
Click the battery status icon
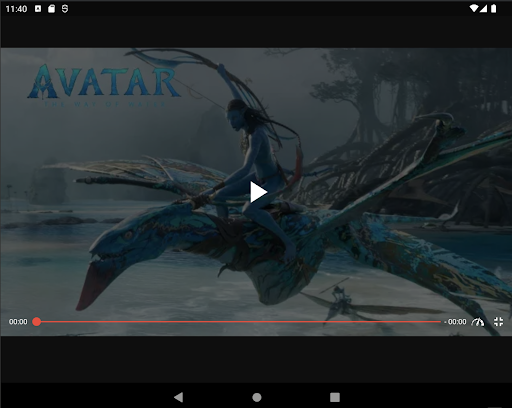[x=494, y=9]
